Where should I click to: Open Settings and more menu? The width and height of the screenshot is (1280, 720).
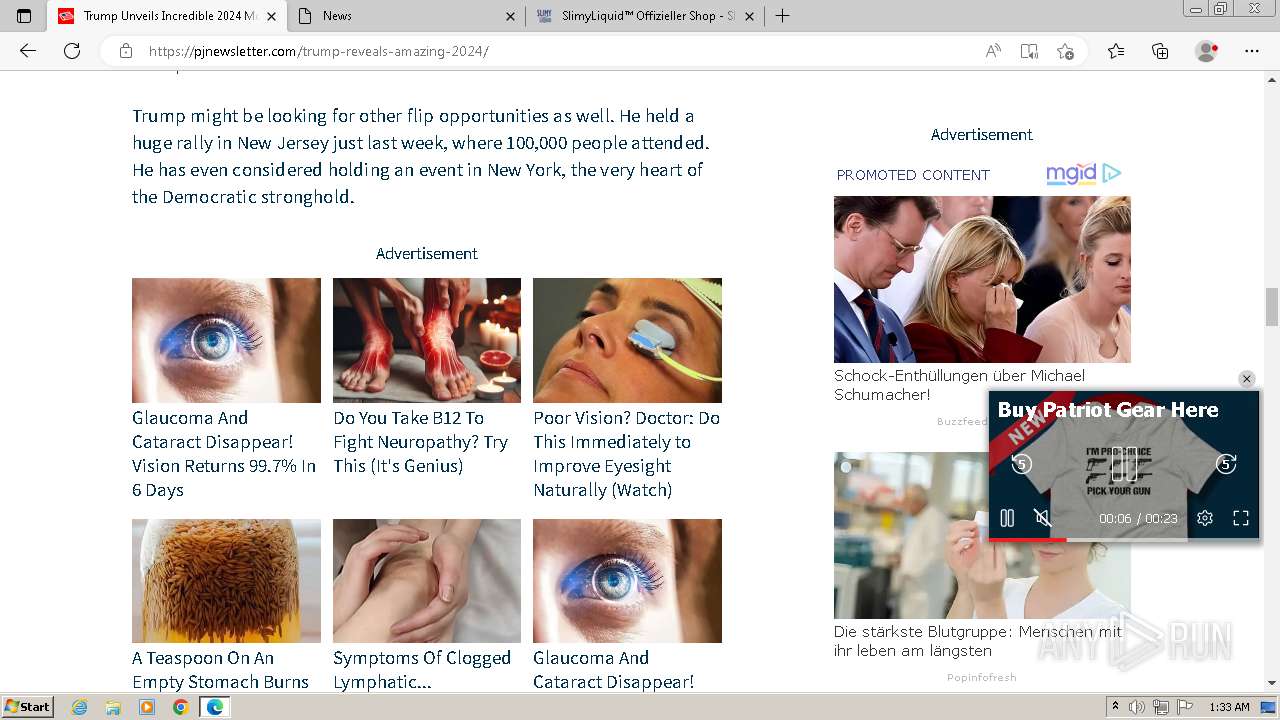pyautogui.click(x=1252, y=51)
